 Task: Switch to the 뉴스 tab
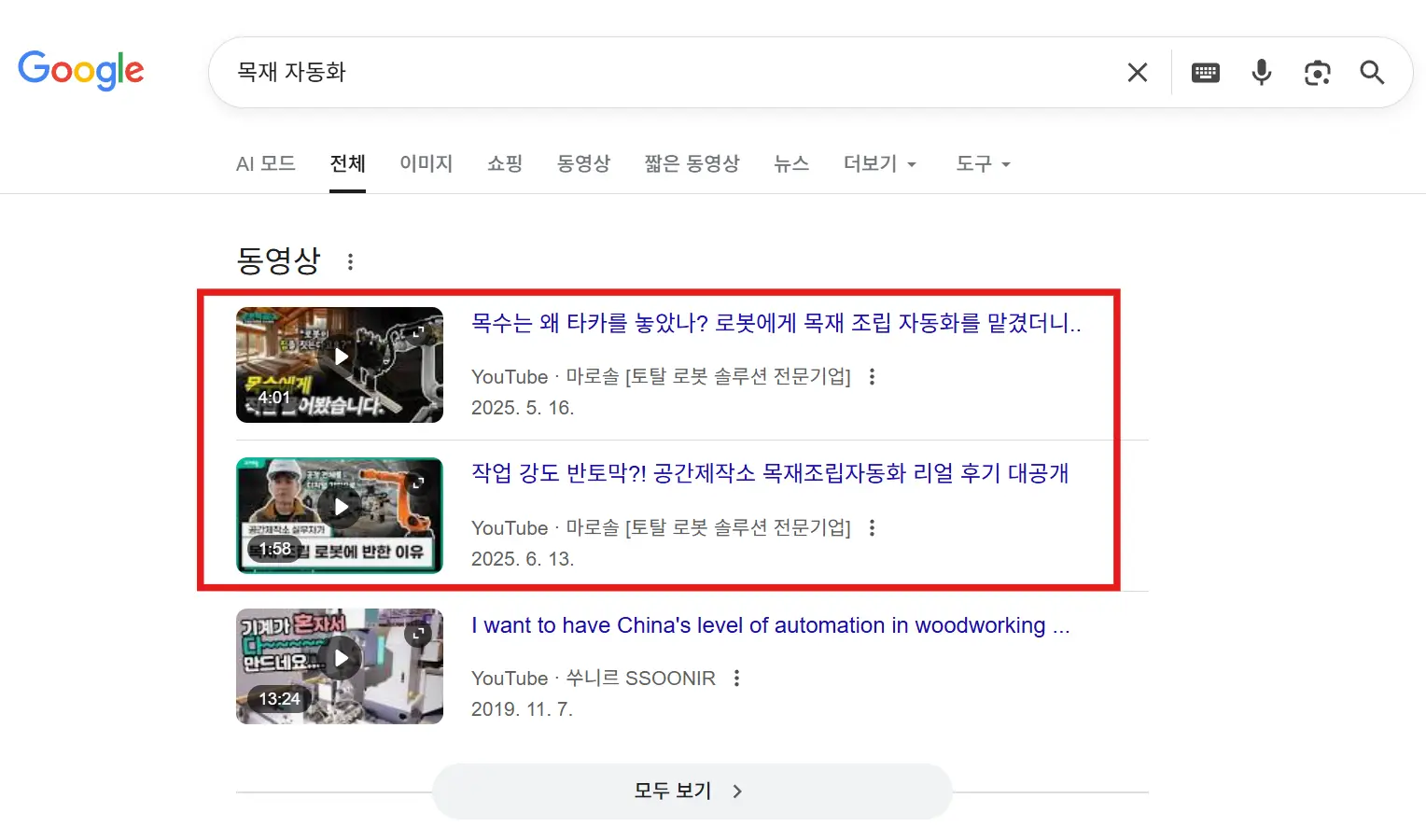pyautogui.click(x=791, y=163)
